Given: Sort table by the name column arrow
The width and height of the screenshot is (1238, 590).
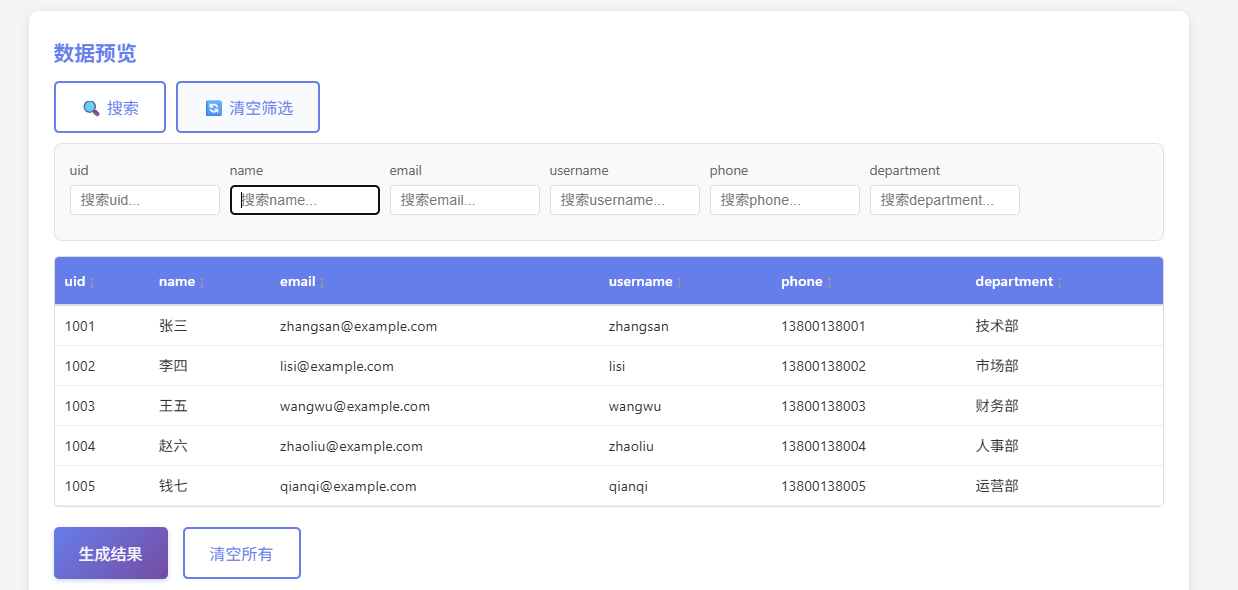Looking at the screenshot, I should (x=202, y=283).
